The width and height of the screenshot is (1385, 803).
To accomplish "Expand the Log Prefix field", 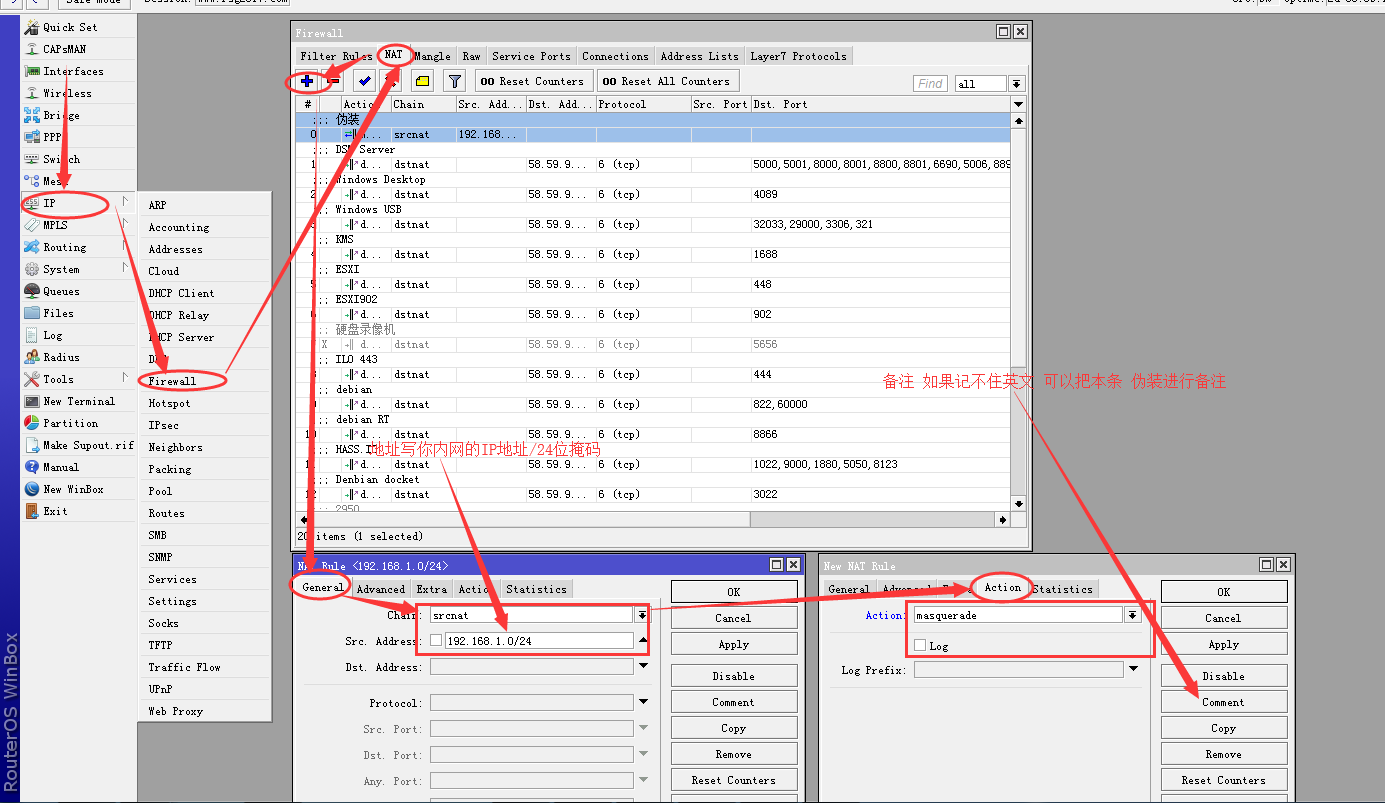I will pyautogui.click(x=1133, y=669).
